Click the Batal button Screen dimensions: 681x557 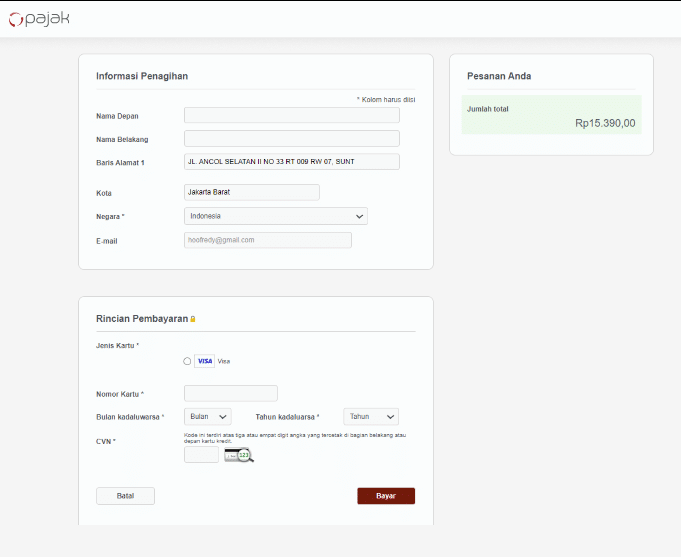(x=126, y=496)
